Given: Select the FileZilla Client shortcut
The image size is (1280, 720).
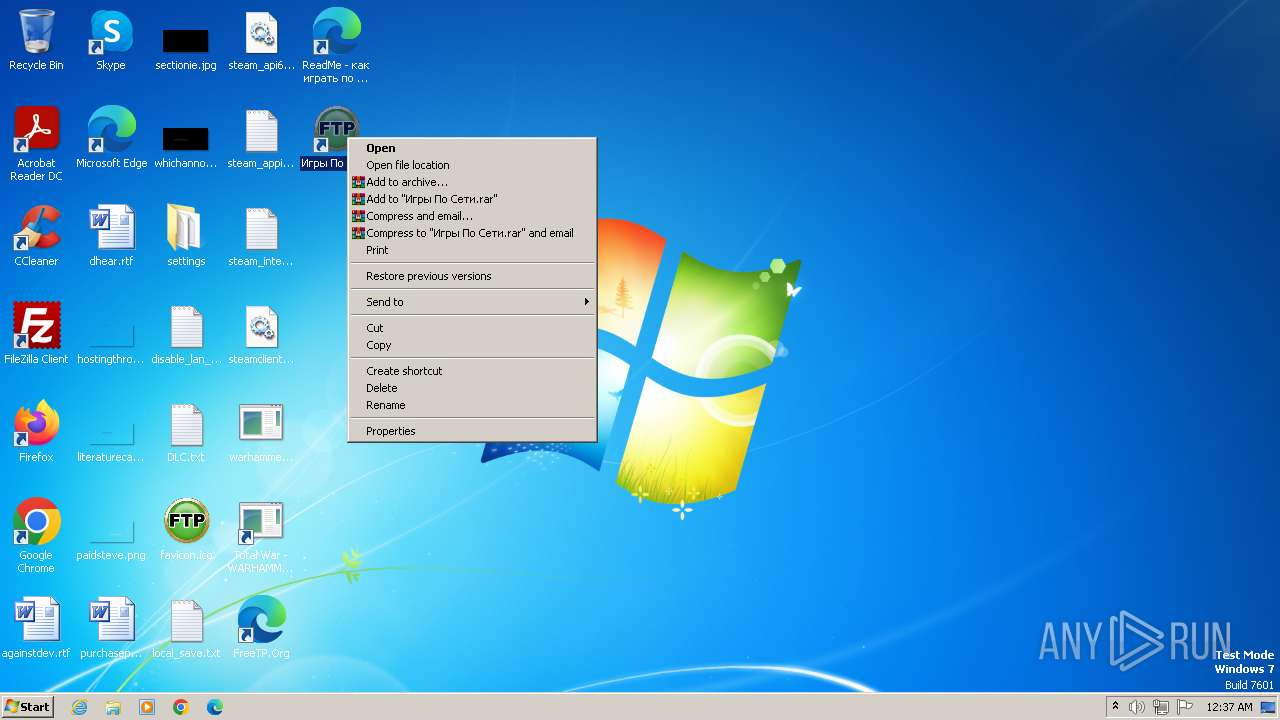Looking at the screenshot, I should coord(36,334).
